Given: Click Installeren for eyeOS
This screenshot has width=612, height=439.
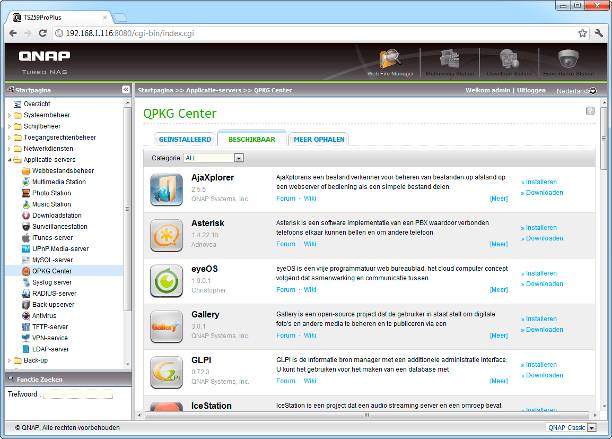Looking at the screenshot, I should pos(541,273).
